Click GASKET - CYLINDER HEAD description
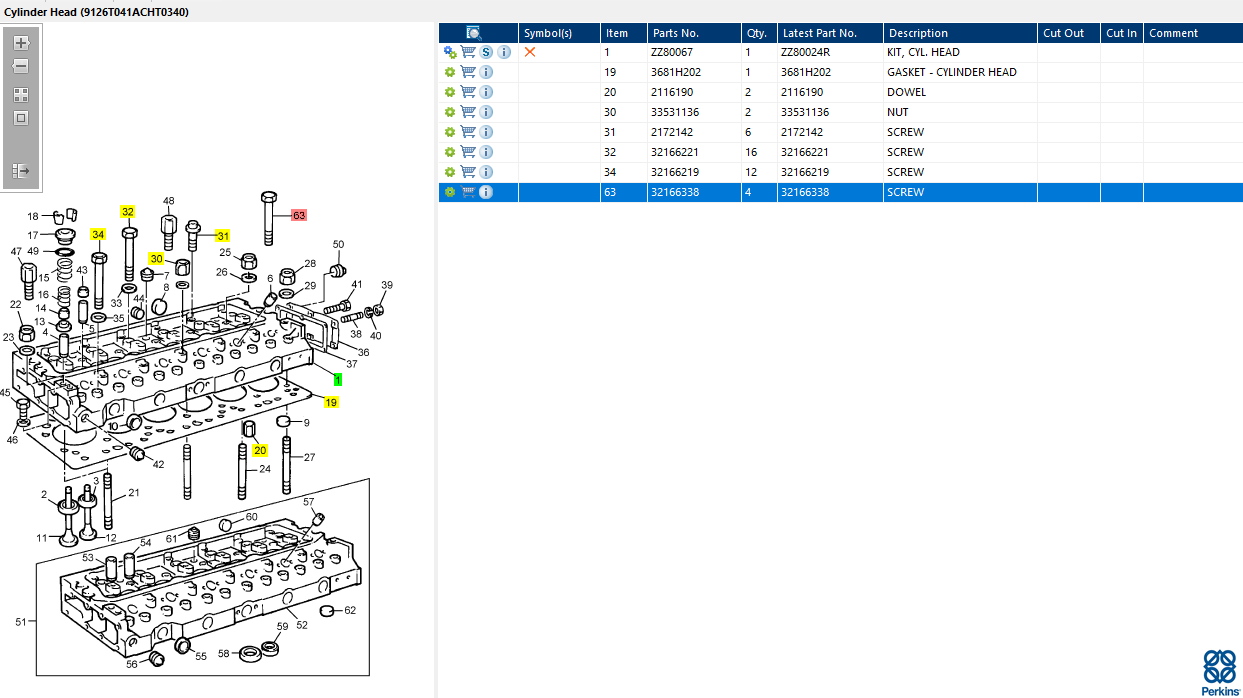1243x698 pixels. (952, 72)
